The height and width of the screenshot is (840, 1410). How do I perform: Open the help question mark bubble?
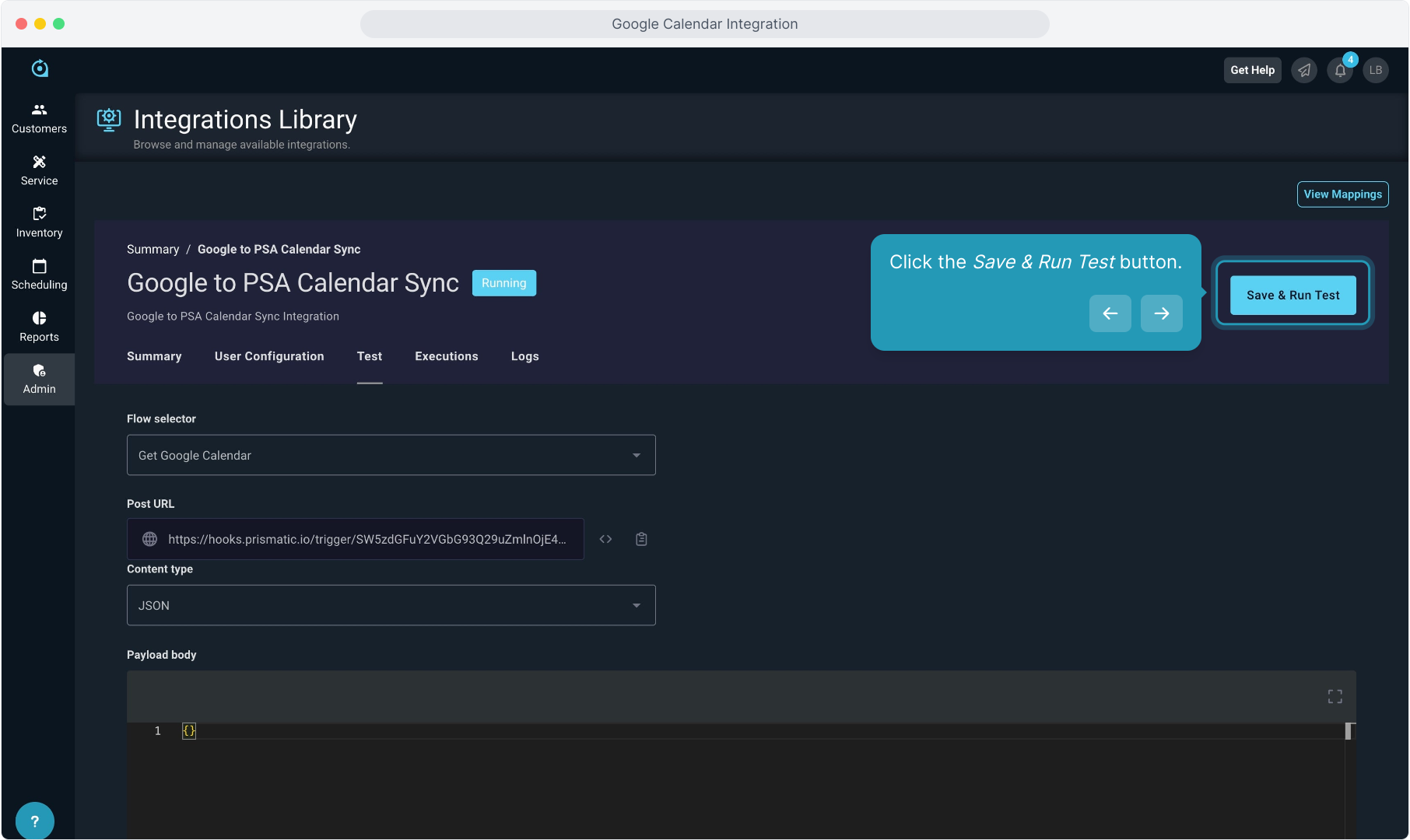[34, 821]
